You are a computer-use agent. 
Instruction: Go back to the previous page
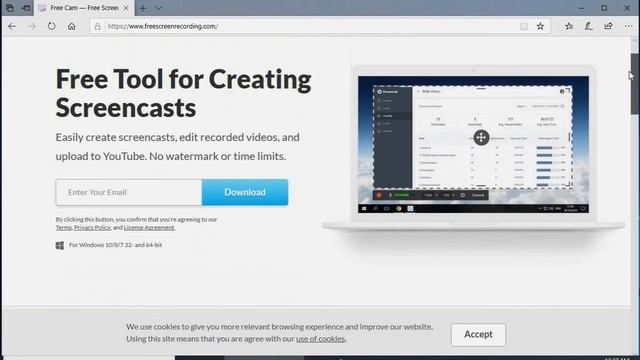(x=12, y=26)
